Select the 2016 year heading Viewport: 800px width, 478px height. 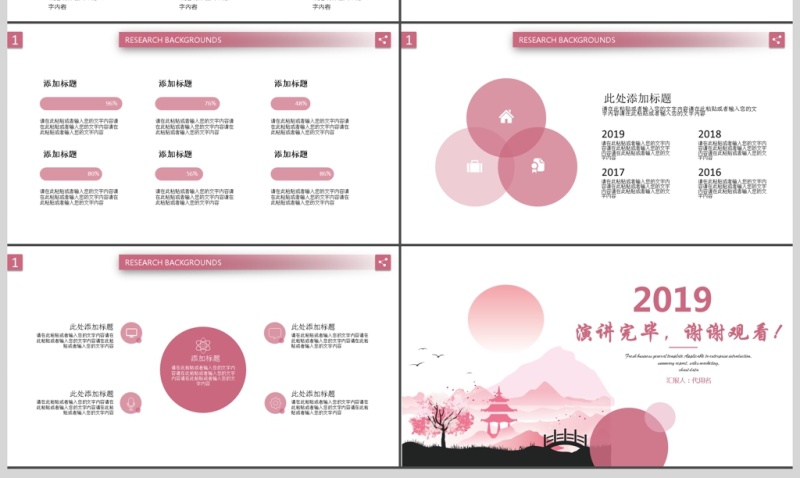(x=710, y=172)
